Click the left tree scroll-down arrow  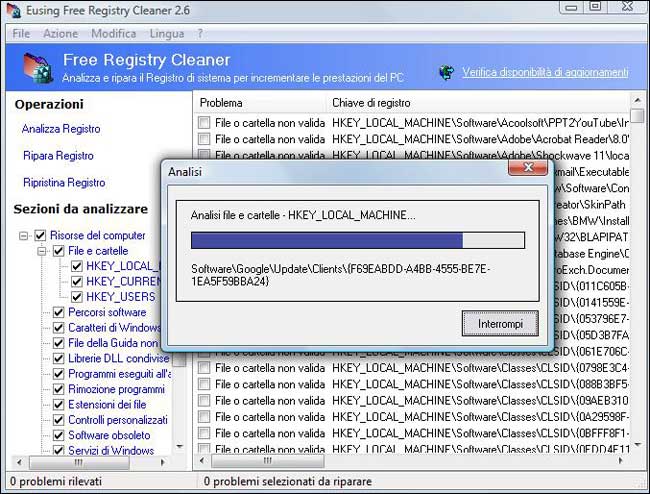click(179, 448)
